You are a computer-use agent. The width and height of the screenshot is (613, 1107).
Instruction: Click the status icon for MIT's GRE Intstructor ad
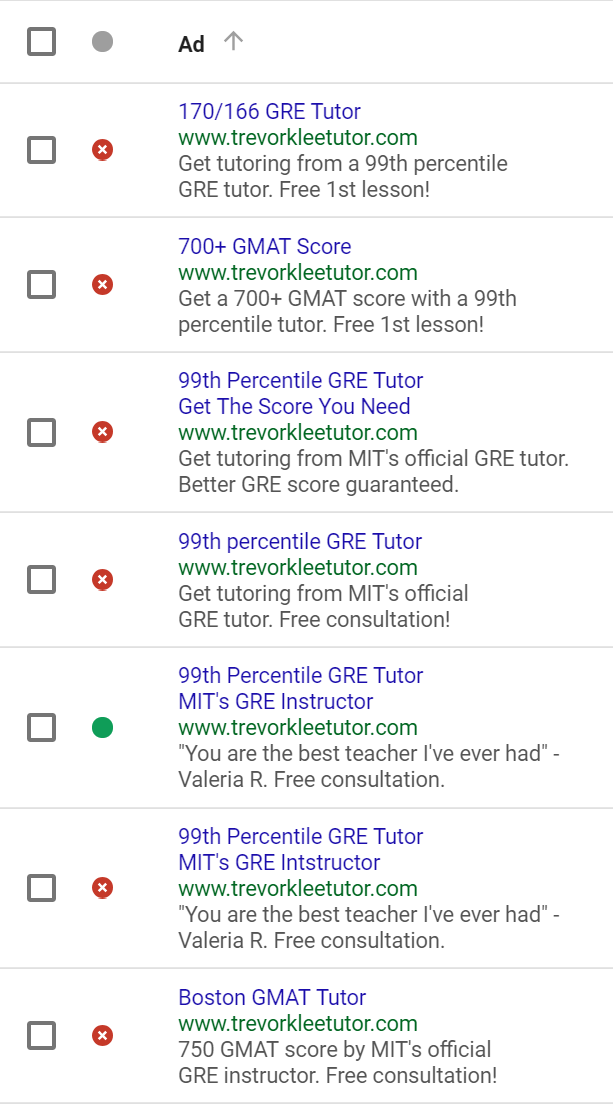(102, 888)
